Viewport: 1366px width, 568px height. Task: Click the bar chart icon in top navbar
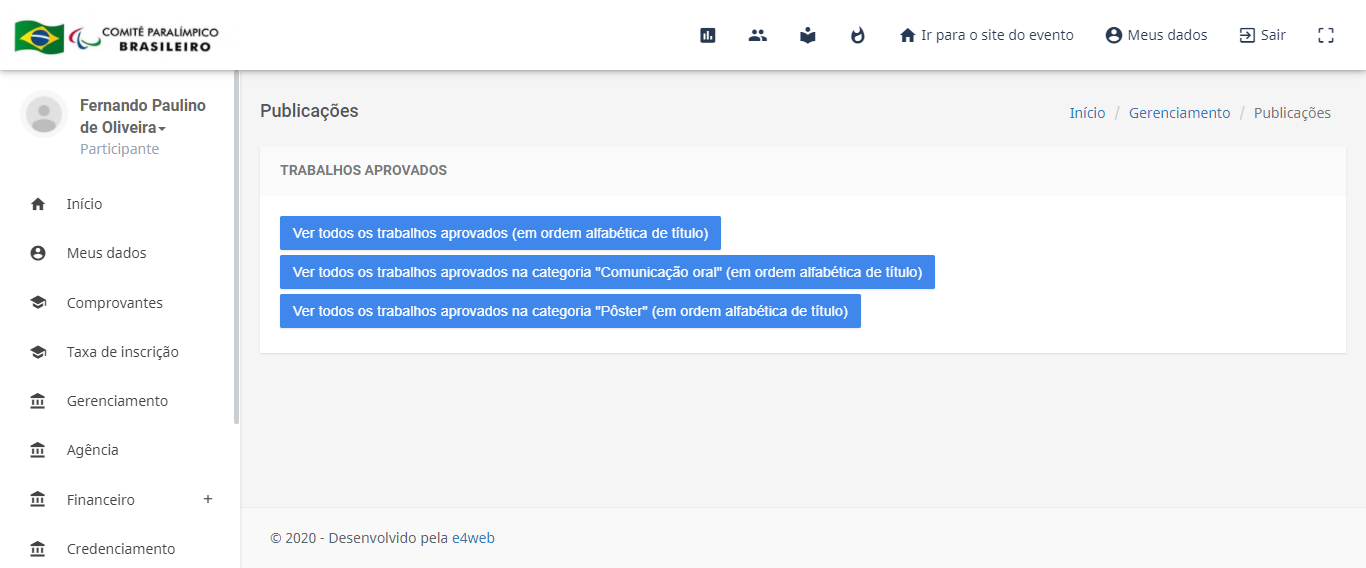pyautogui.click(x=708, y=35)
